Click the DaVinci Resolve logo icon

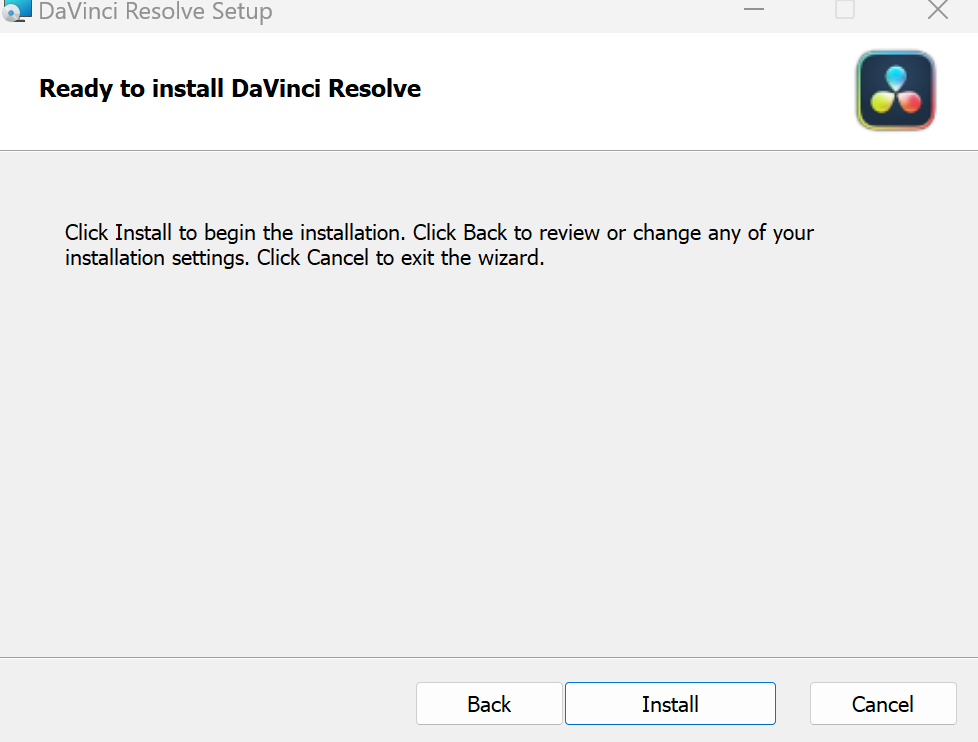tap(896, 90)
